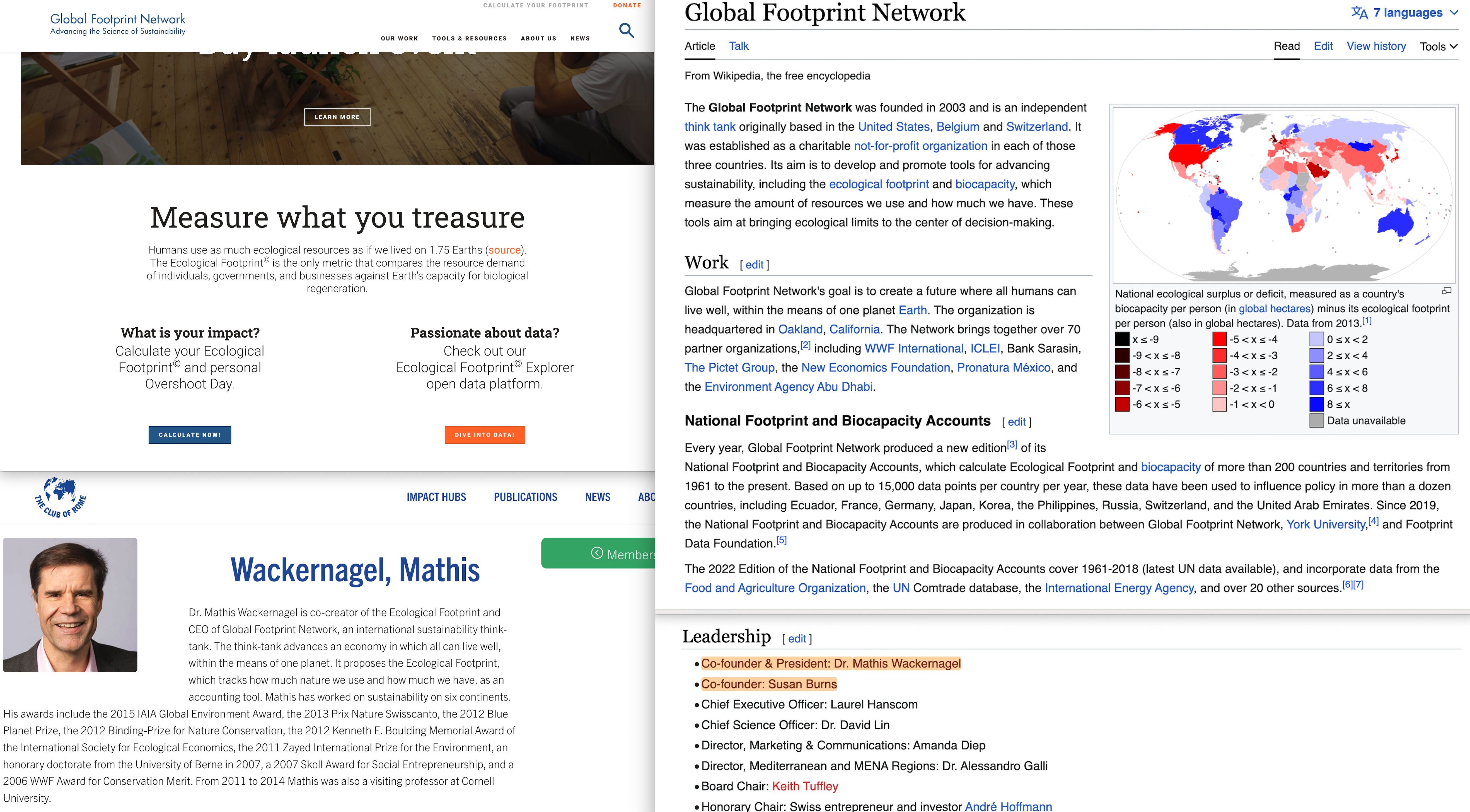
Task: Click the Dive Into Data! button
Action: pyautogui.click(x=485, y=435)
